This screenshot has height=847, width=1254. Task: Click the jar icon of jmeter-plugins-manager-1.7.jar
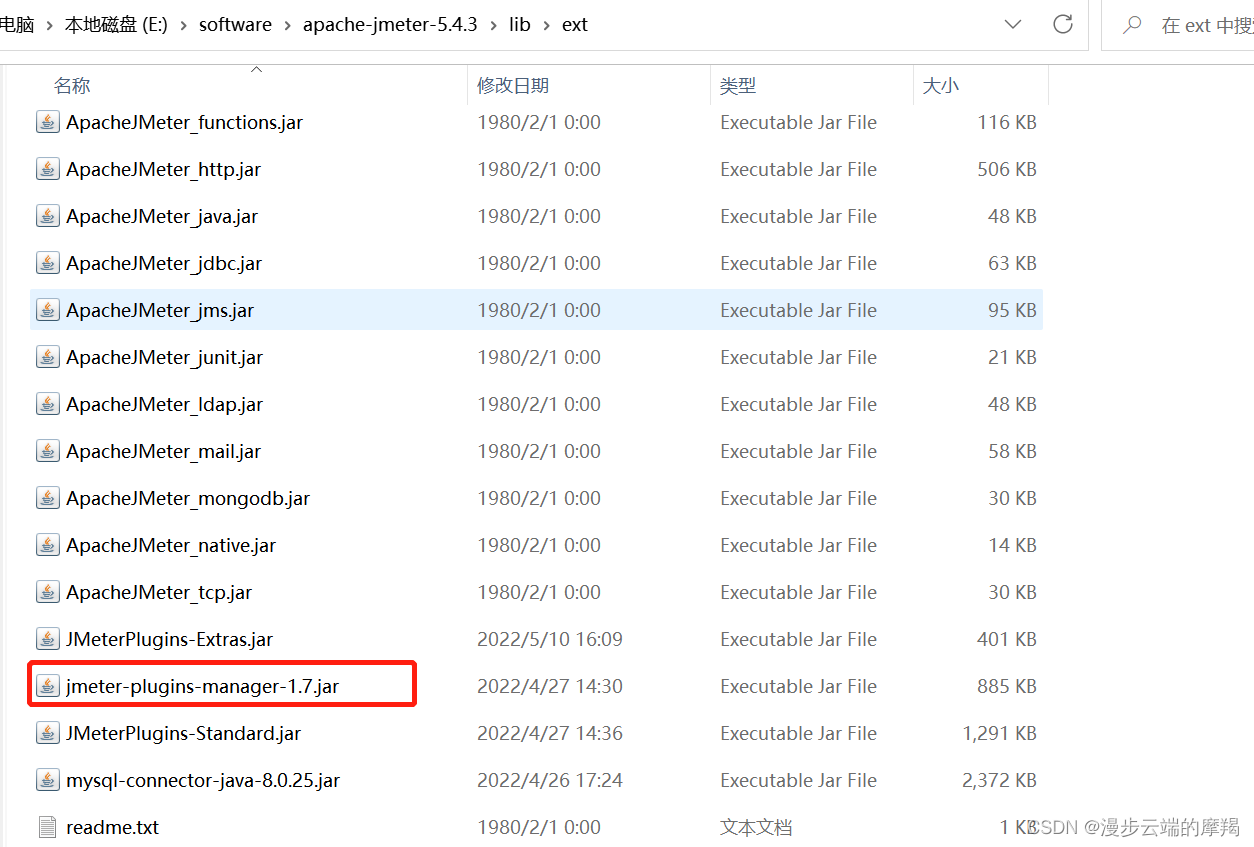[47, 686]
